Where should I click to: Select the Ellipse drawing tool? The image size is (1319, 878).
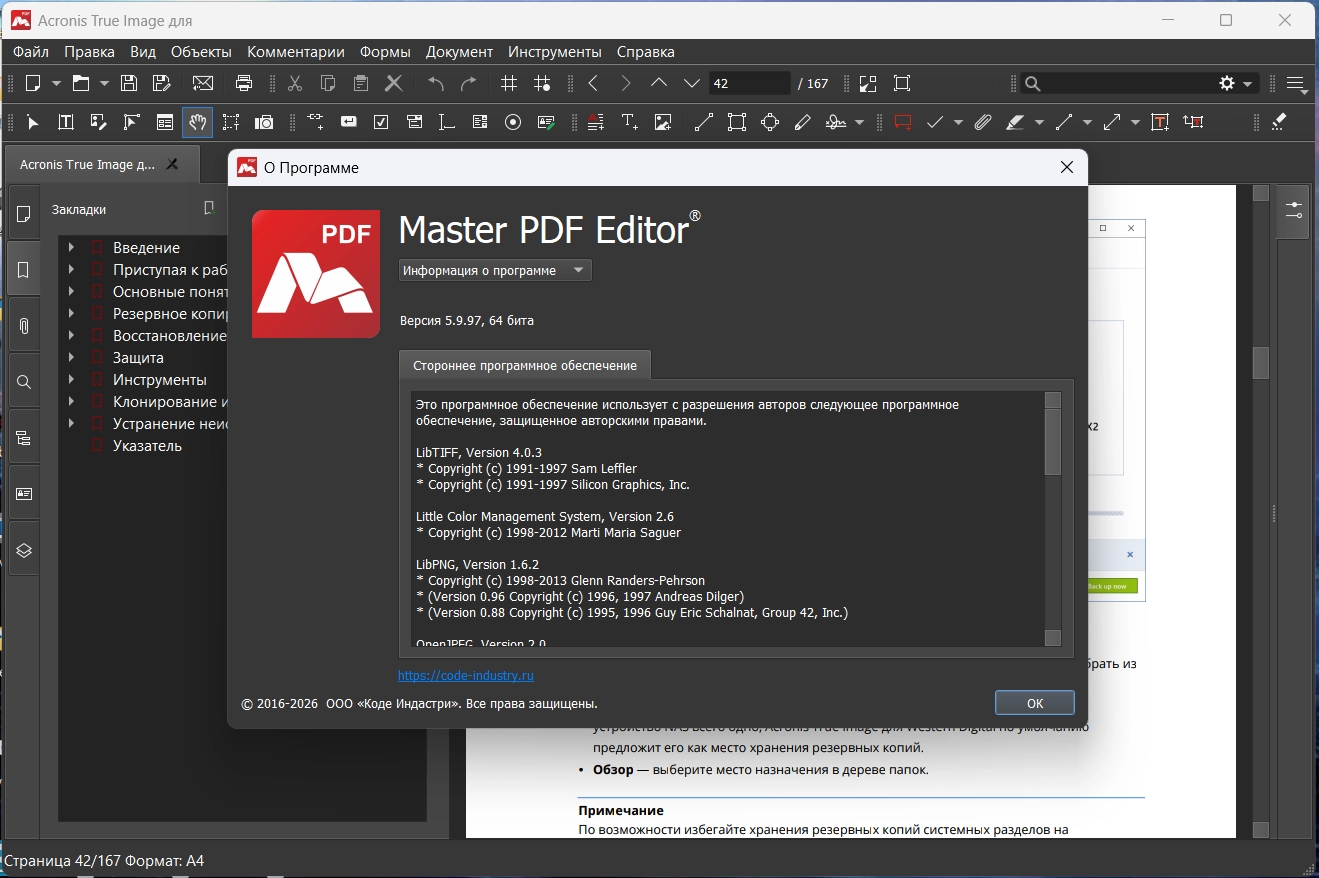coord(770,122)
